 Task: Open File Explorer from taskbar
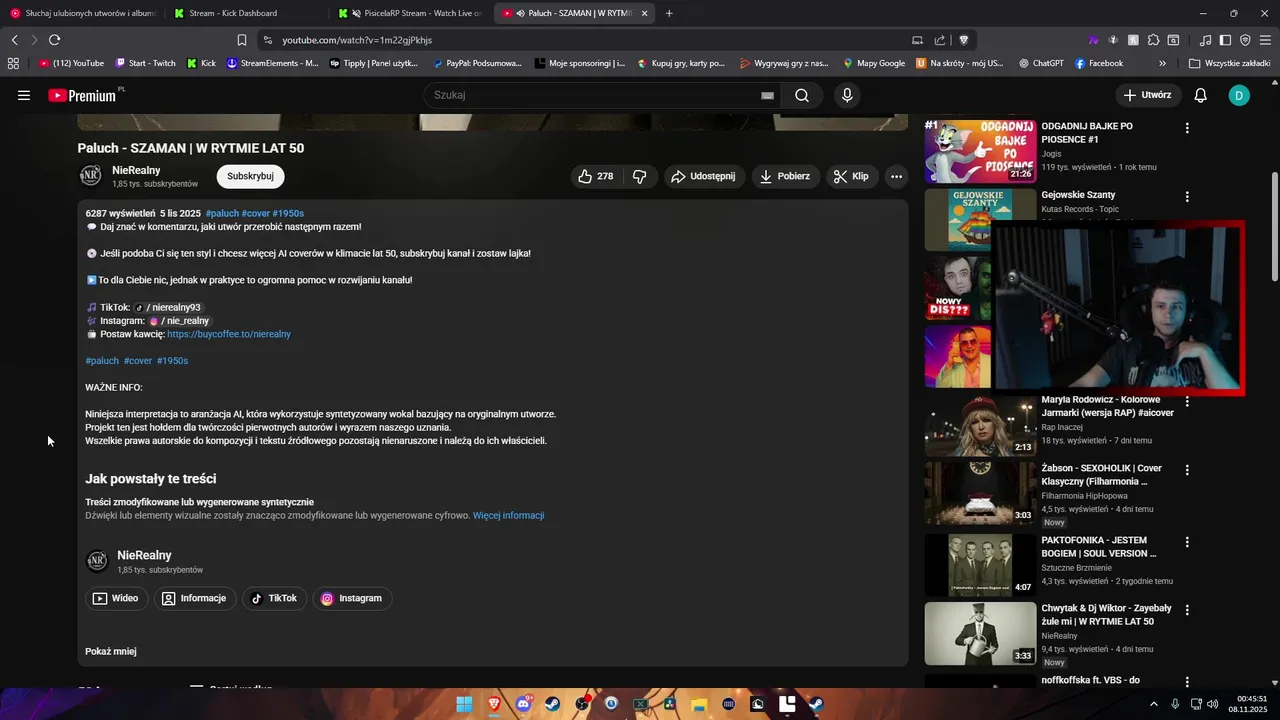699,704
